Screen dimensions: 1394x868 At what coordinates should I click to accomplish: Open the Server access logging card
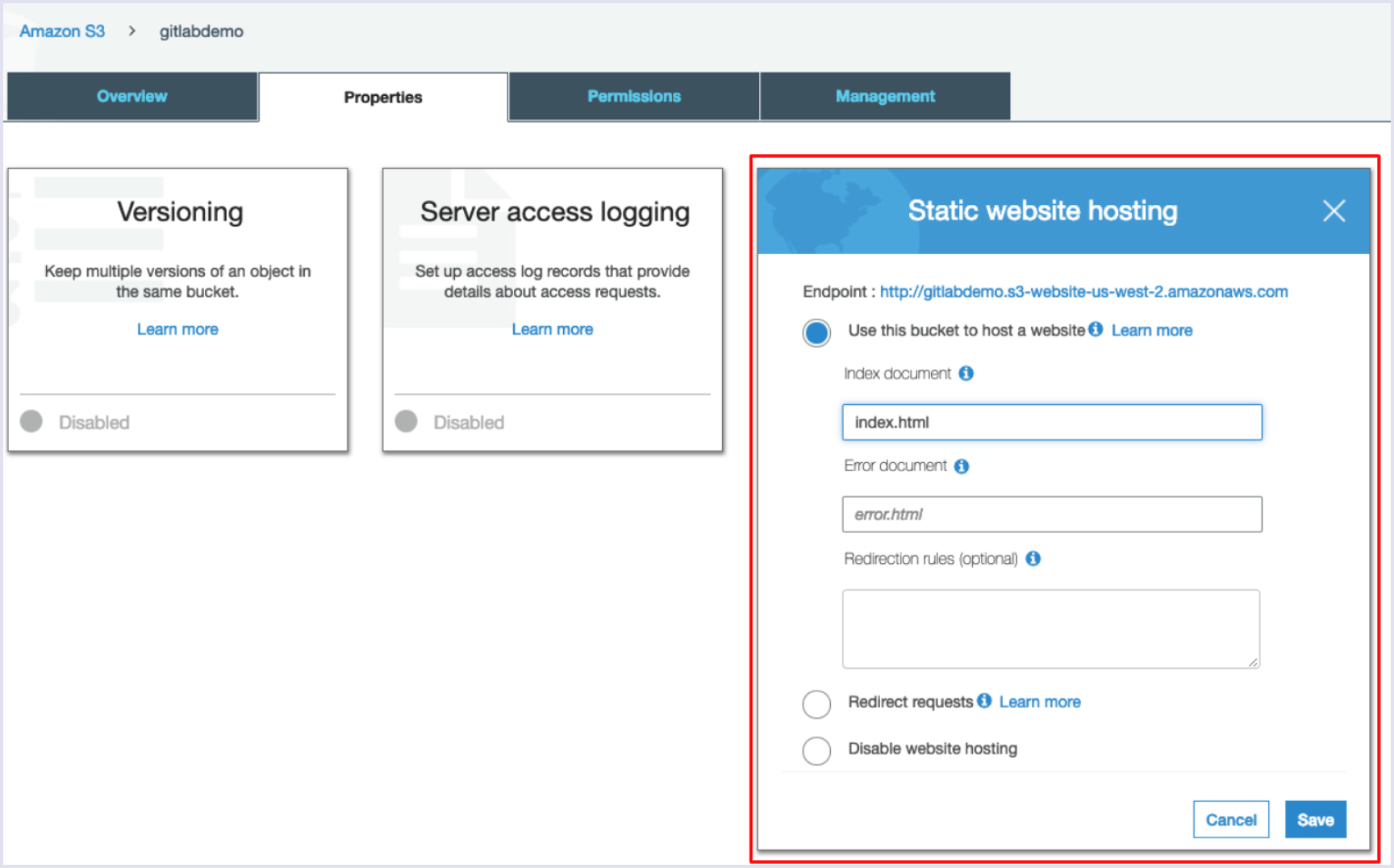553,310
